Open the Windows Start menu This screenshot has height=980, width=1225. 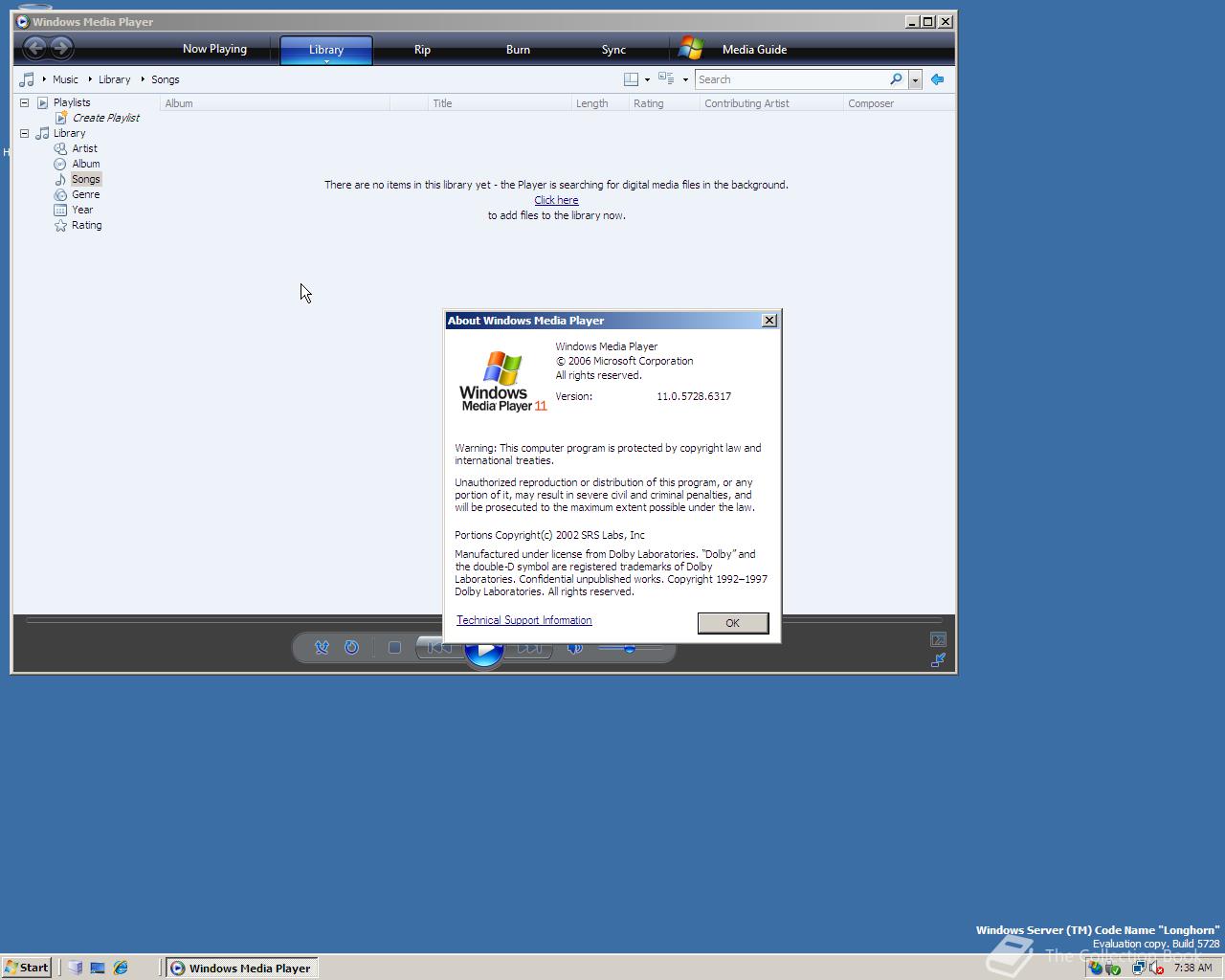click(26, 968)
